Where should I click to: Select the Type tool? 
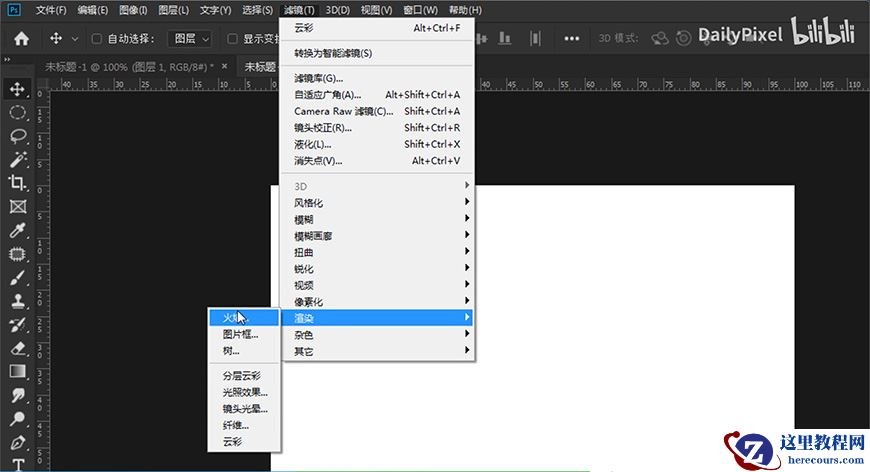(17, 464)
